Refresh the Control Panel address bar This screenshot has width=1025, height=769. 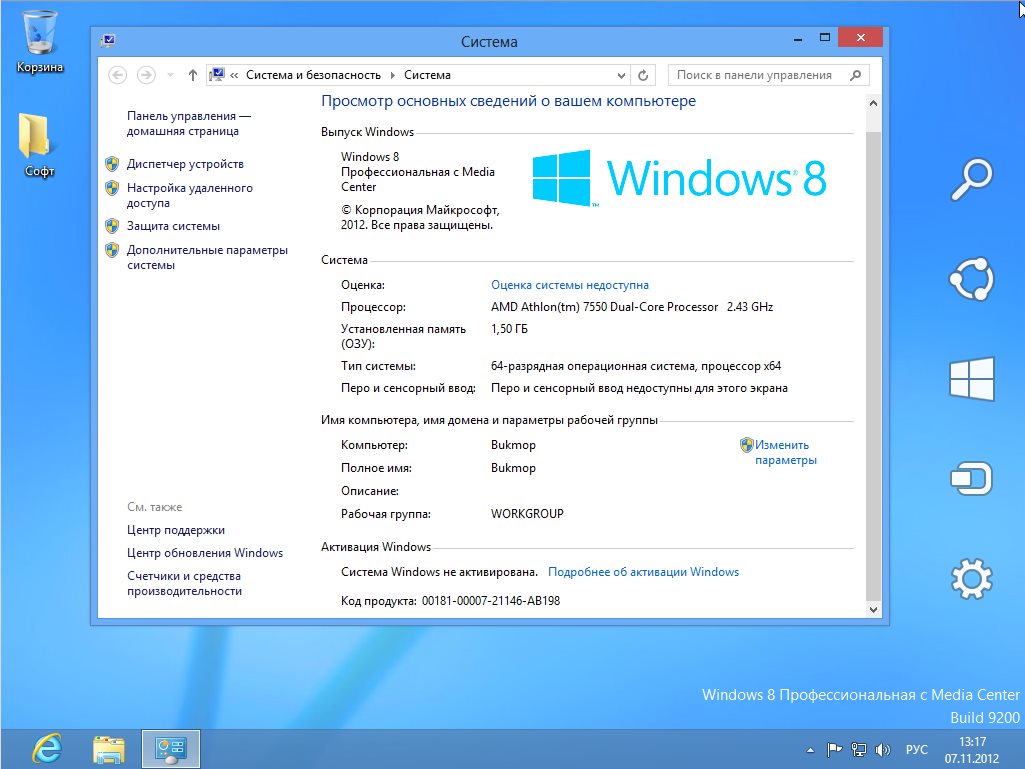[644, 75]
